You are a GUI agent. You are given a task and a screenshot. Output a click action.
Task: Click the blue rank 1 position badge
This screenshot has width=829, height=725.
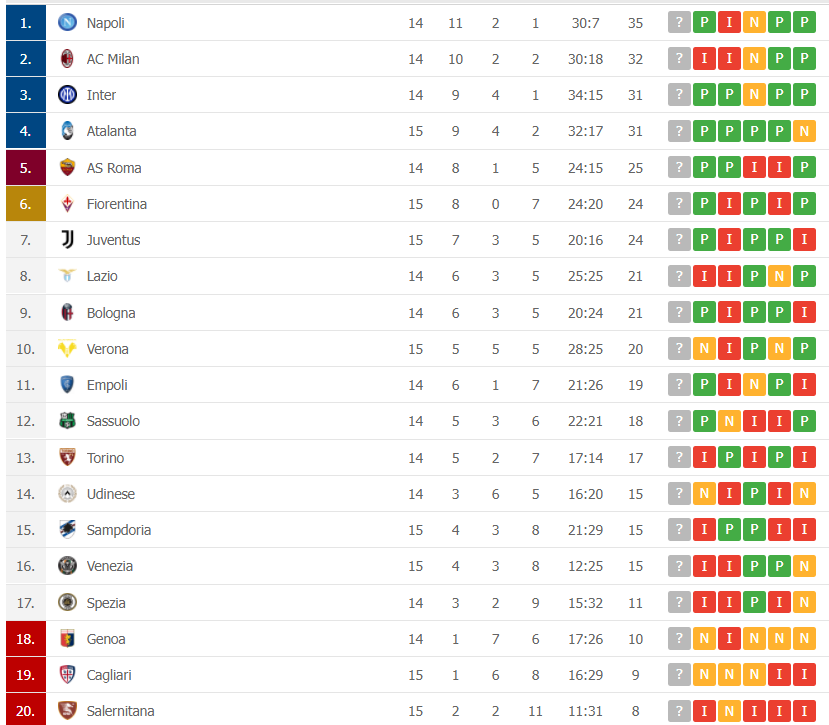point(26,22)
